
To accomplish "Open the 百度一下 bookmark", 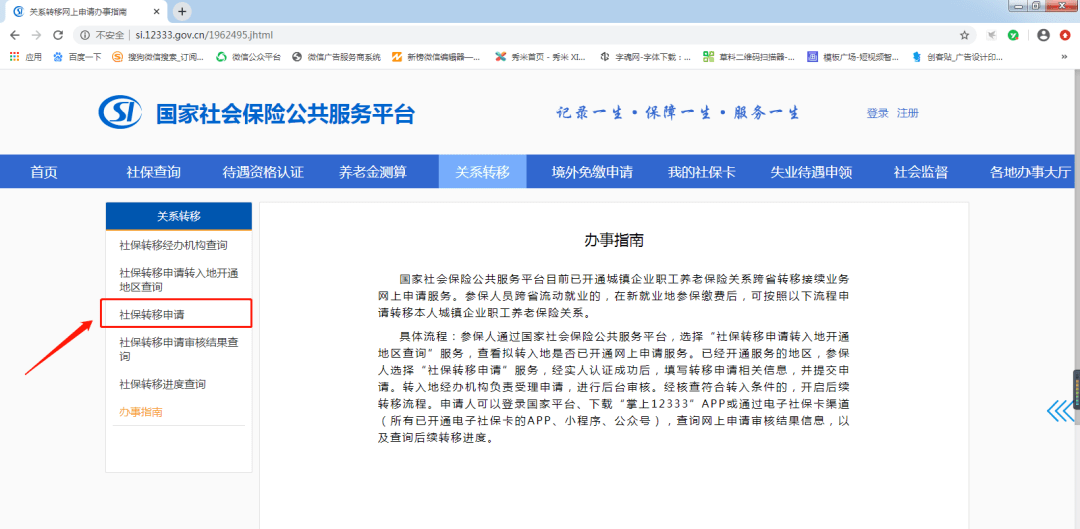I will click(x=78, y=57).
